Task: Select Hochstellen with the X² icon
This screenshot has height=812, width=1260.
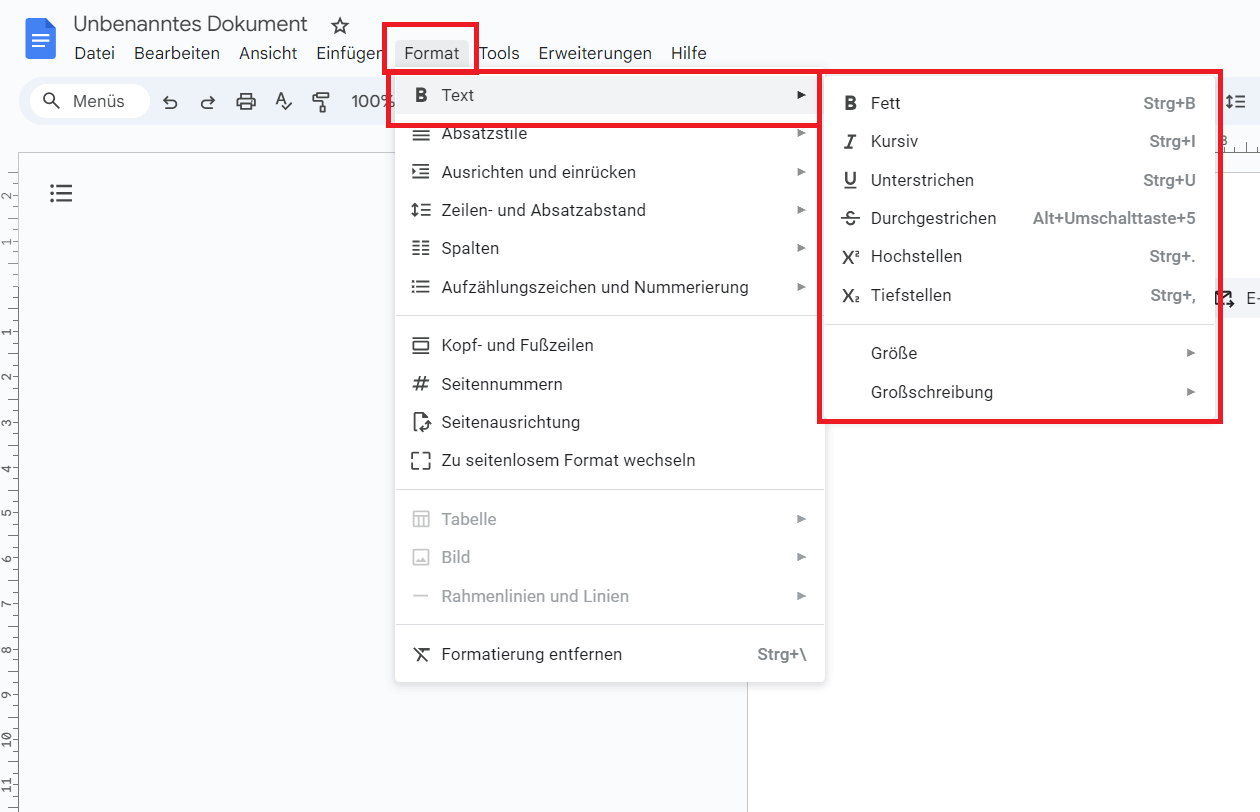Action: (x=913, y=256)
